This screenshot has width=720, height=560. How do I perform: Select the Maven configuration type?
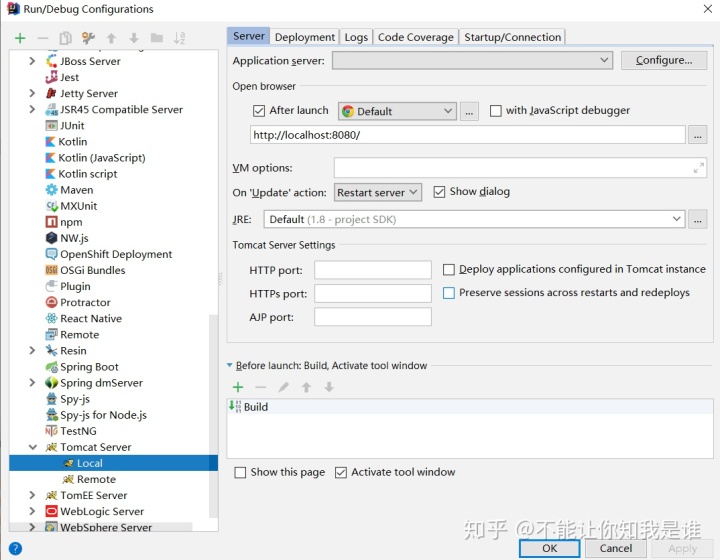[76, 190]
